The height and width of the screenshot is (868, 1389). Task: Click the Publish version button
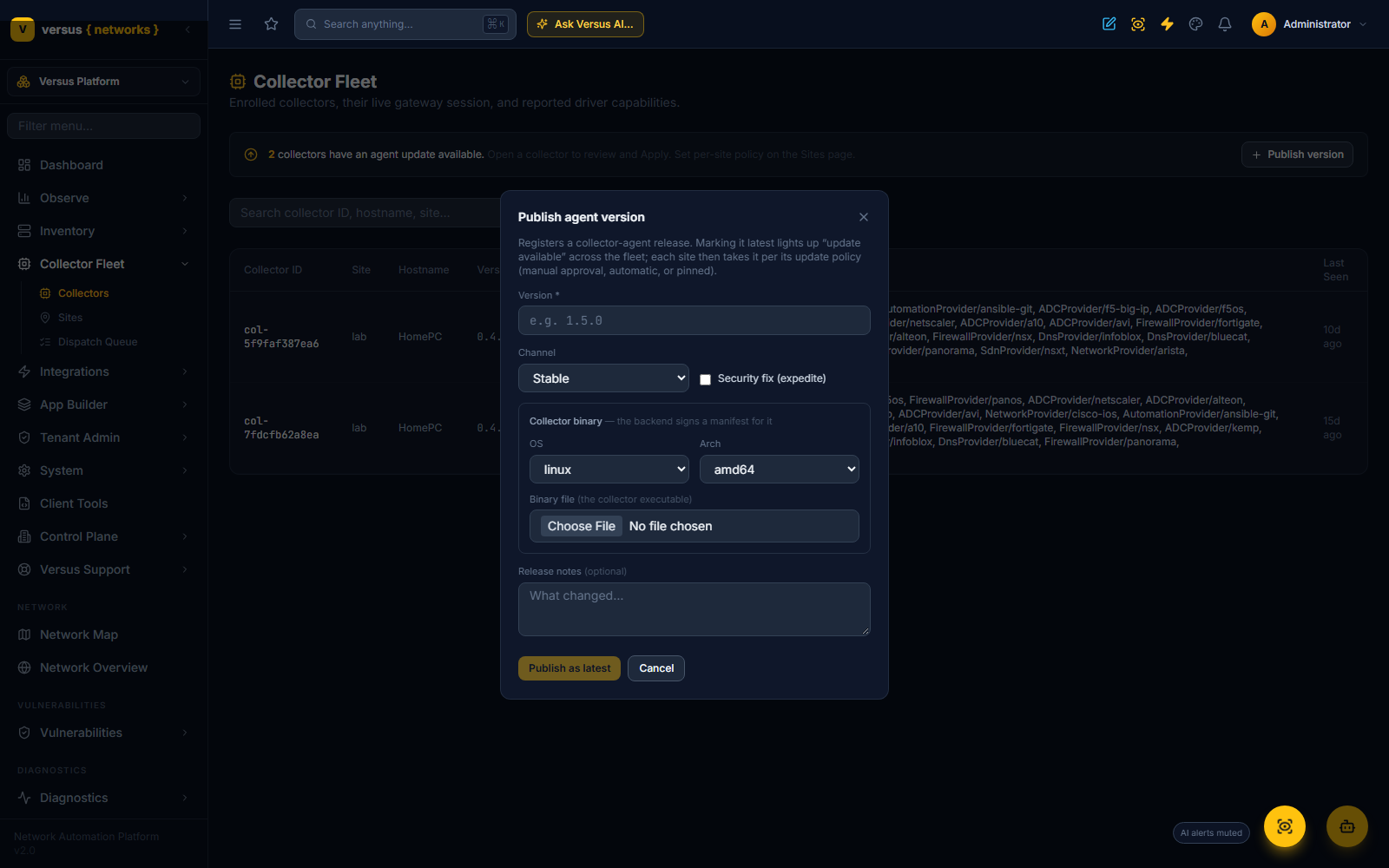(1297, 155)
